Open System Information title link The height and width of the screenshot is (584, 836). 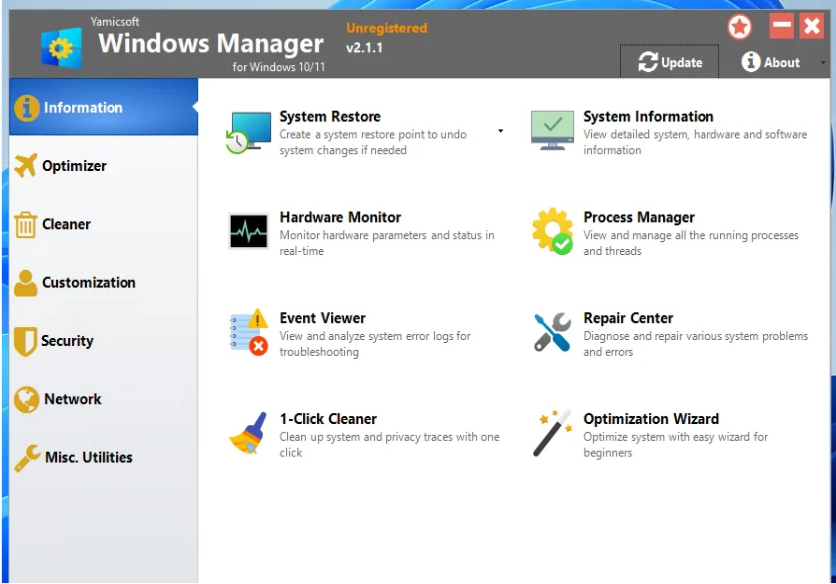(x=648, y=116)
